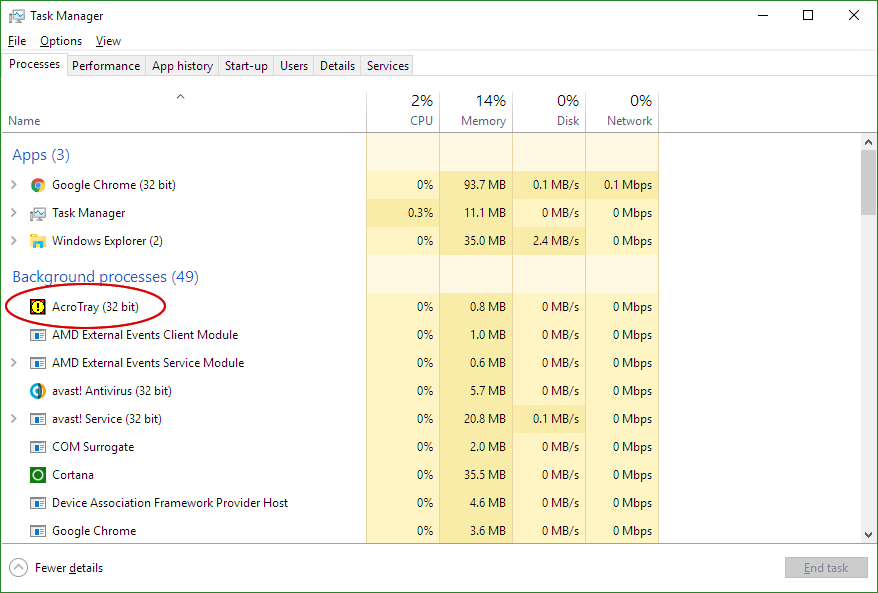Click the avast! Antivirus icon
Image resolution: width=878 pixels, height=593 pixels.
tap(38, 391)
